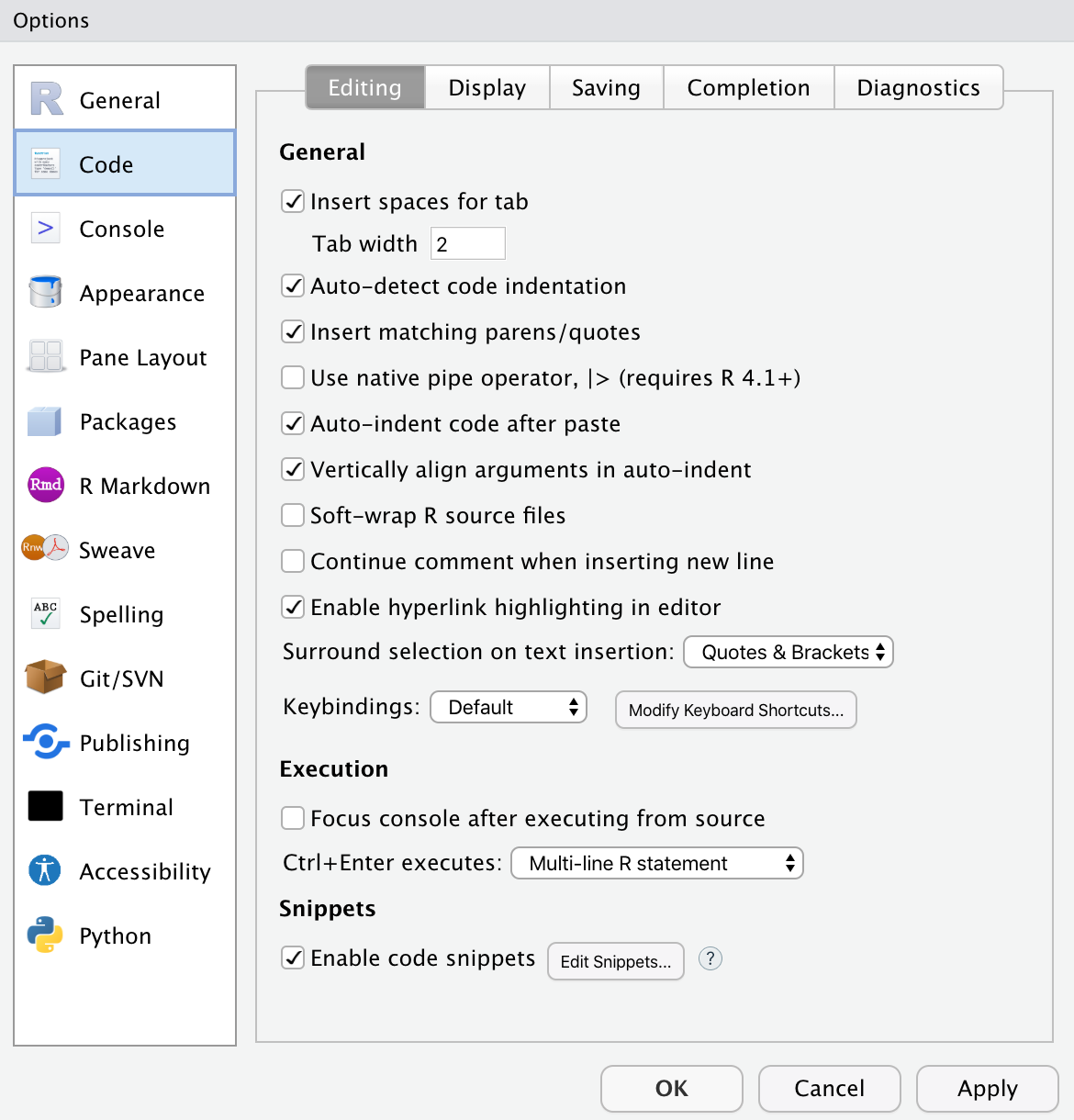Click the Apply button
The width and height of the screenshot is (1074, 1120).
pos(988,1089)
